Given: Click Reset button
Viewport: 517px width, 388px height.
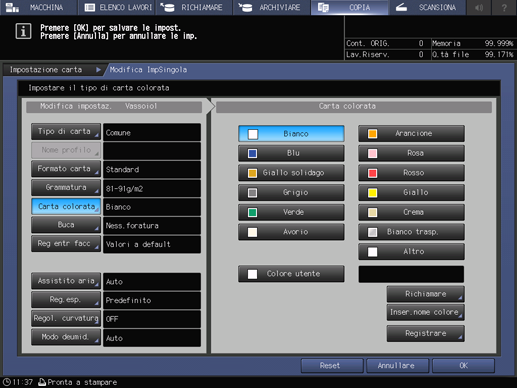Looking at the screenshot, I should (332, 366).
